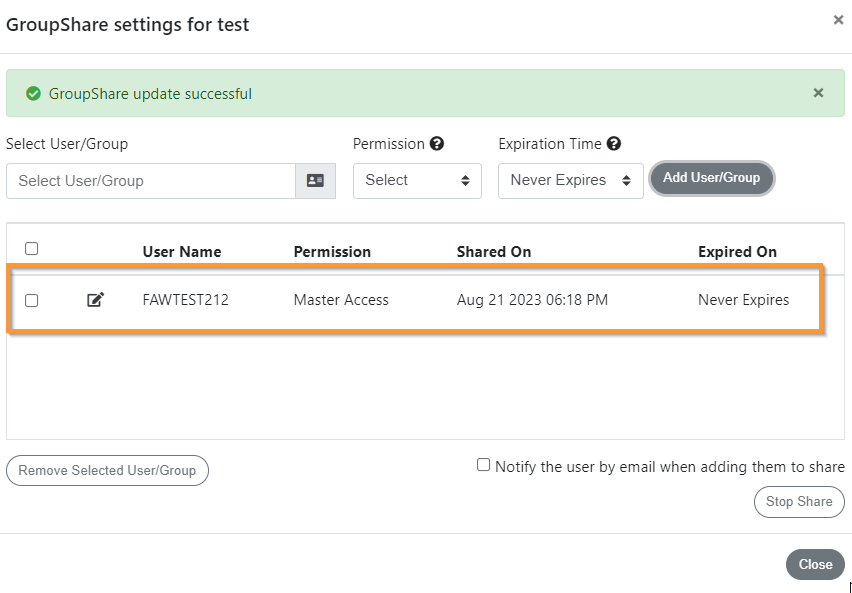Open the Permission Select dropdown

(x=417, y=180)
